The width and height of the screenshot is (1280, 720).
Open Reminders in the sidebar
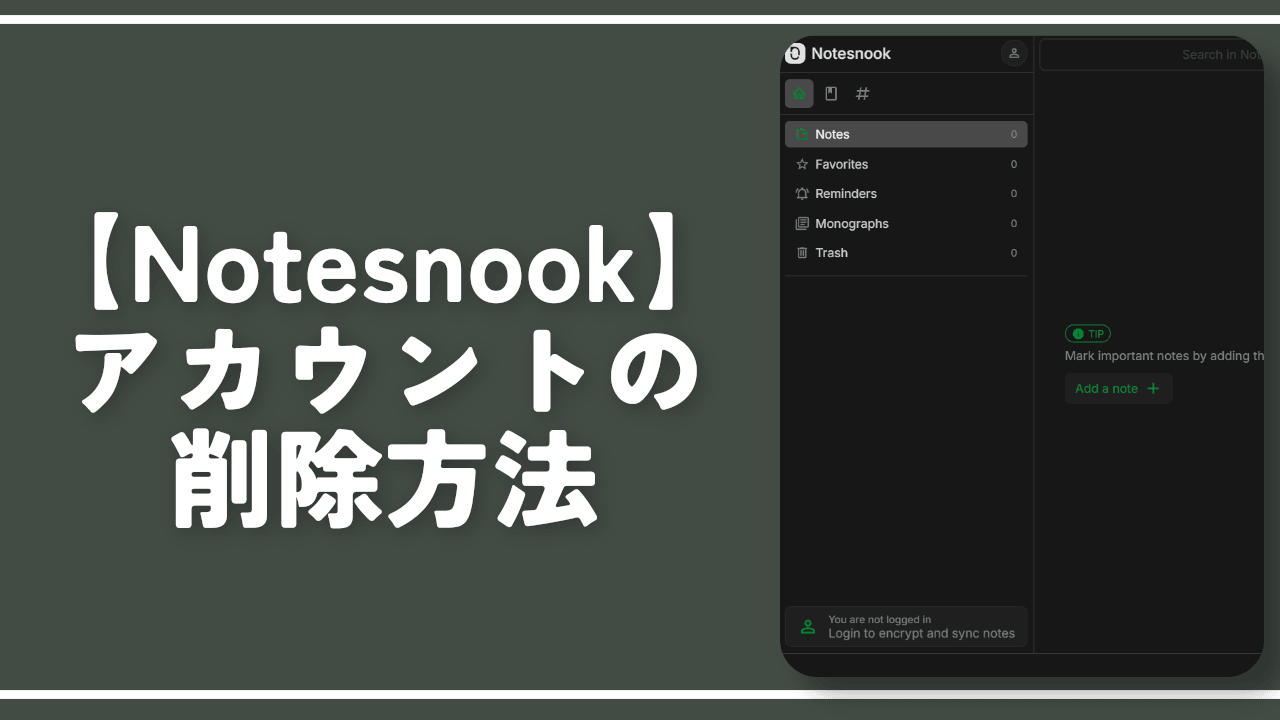tap(906, 194)
